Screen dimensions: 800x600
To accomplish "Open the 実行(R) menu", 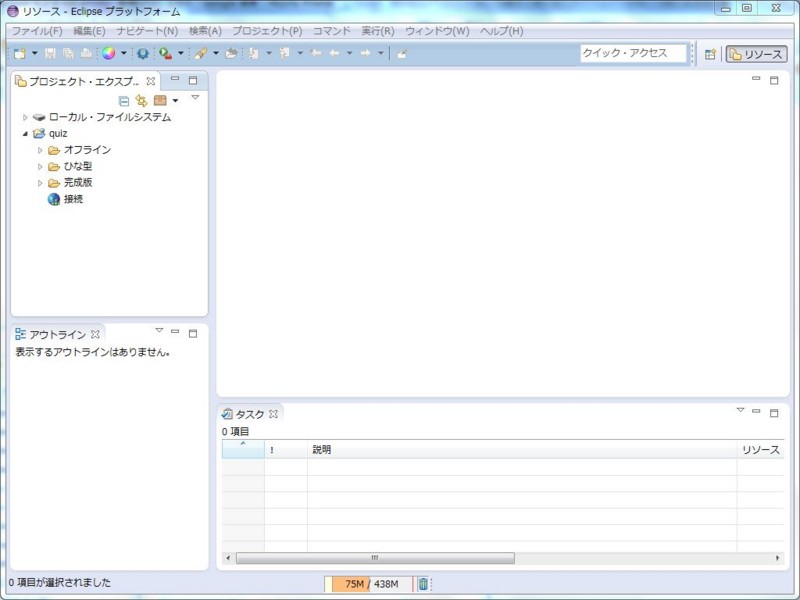I will point(378,31).
